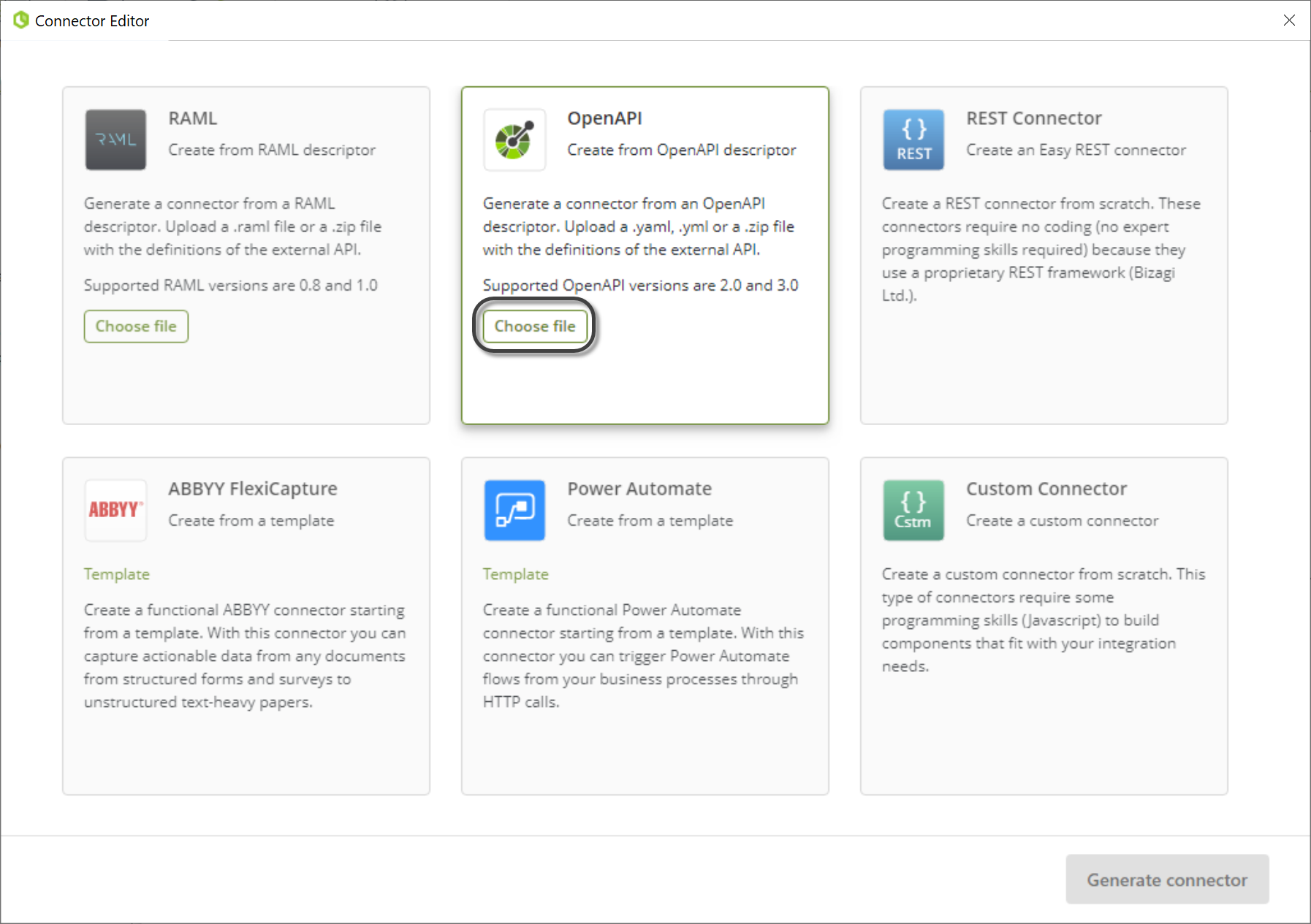Click 'Supported OpenAPI versions are 2.0 and 3.0'
Image resolution: width=1311 pixels, height=924 pixels.
[641, 286]
